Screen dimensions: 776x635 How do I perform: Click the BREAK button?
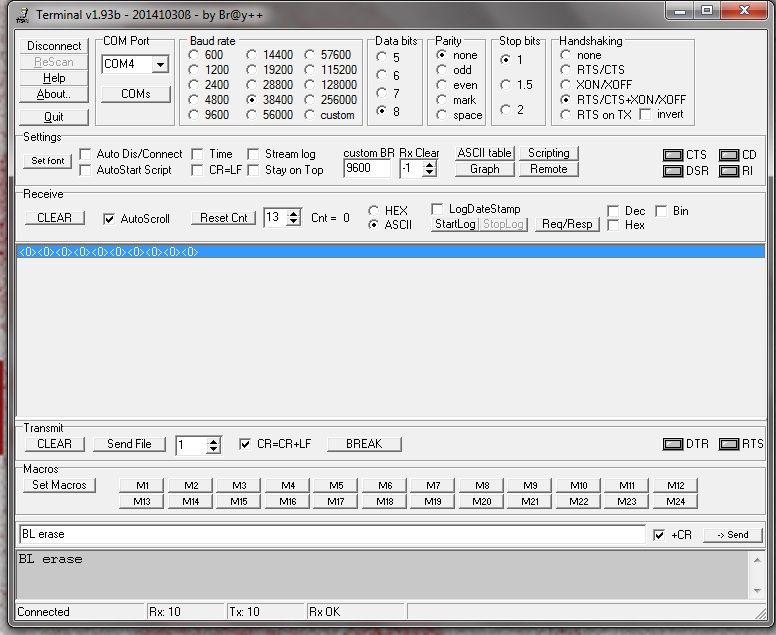364,444
